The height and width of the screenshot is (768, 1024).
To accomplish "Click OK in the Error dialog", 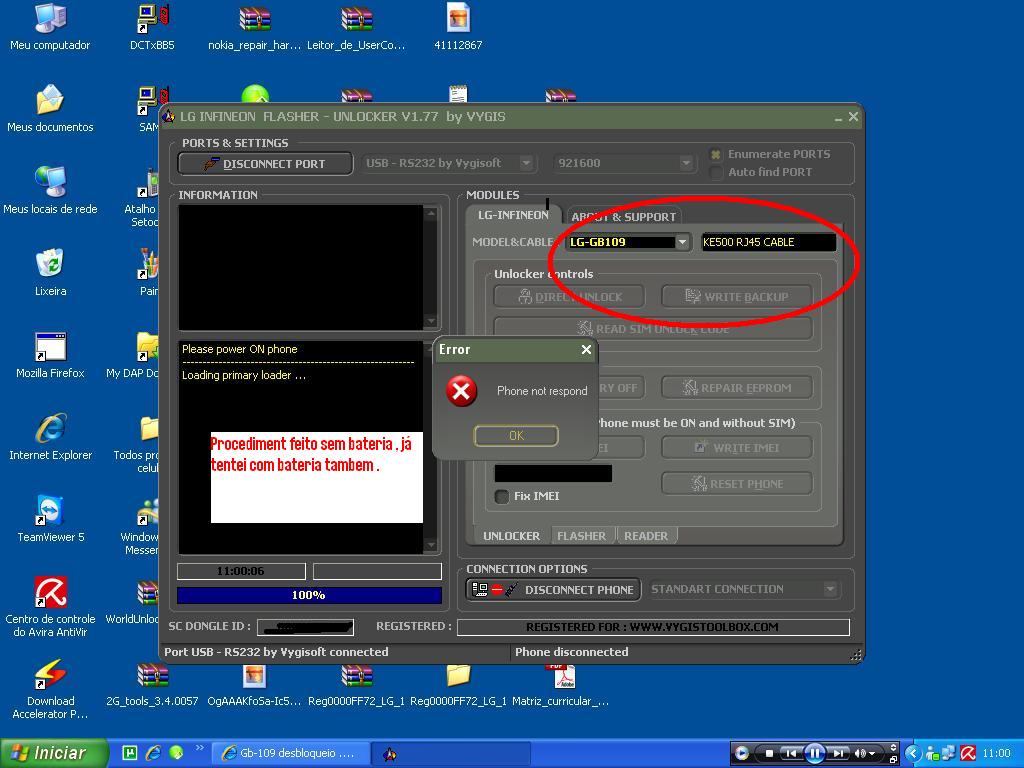I will 516,436.
